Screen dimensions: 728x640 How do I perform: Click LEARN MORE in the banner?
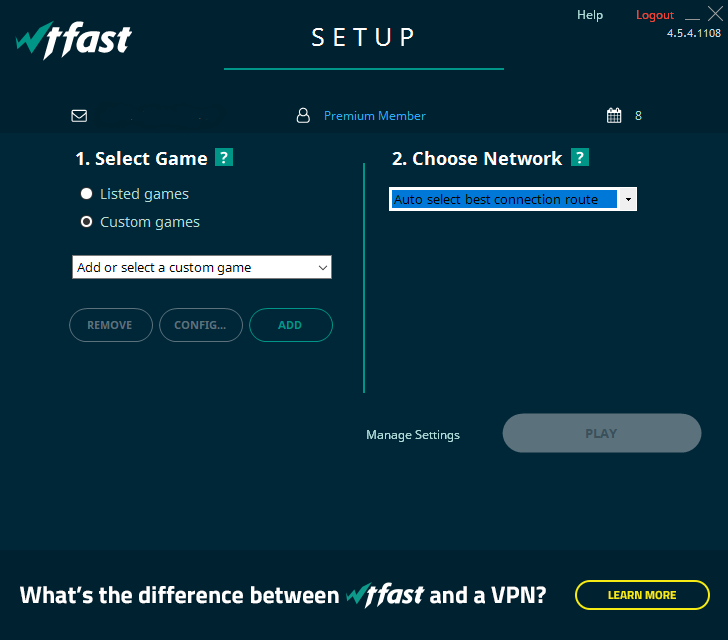point(642,595)
